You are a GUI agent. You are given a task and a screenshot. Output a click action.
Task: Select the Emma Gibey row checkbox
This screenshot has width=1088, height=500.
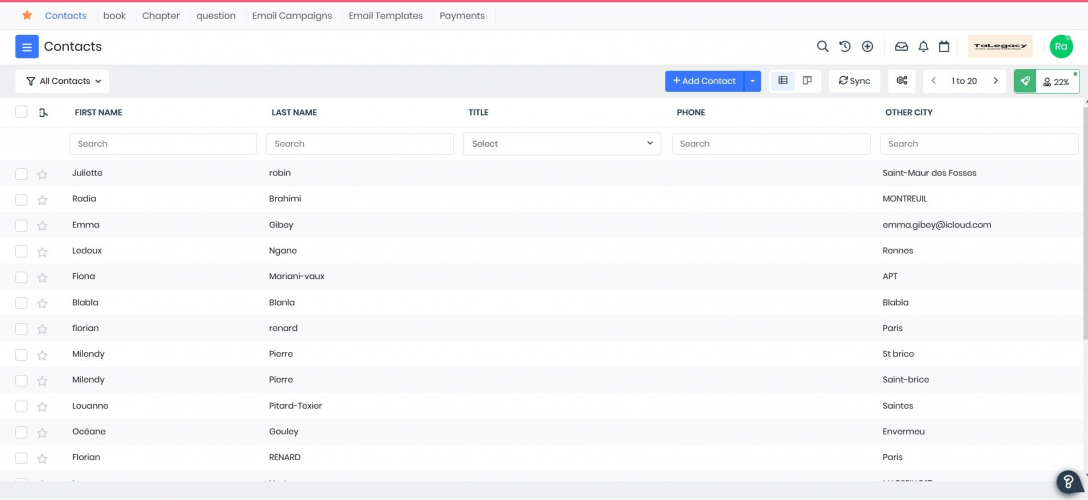(22, 225)
